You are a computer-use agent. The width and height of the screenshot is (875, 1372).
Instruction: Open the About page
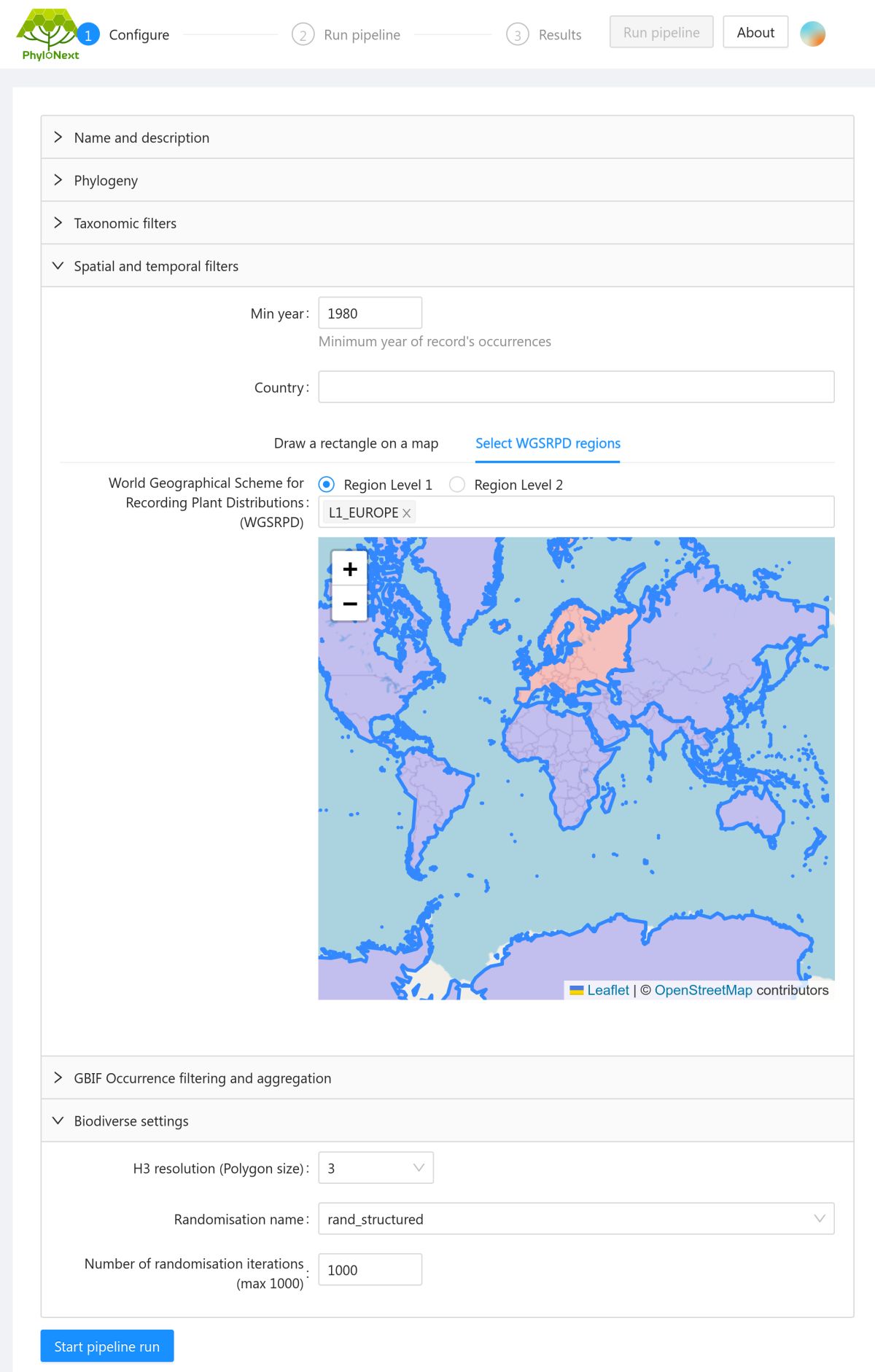755,32
